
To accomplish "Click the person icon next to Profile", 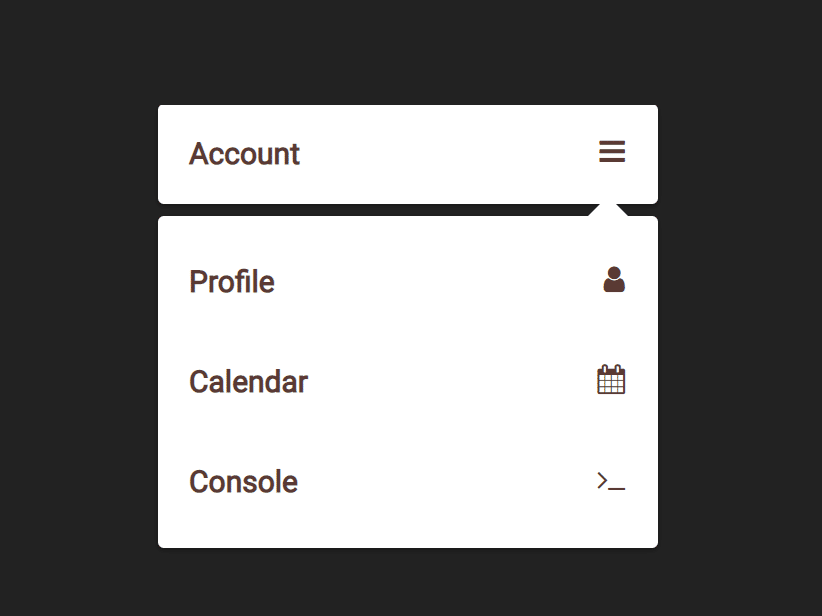I will (x=613, y=280).
